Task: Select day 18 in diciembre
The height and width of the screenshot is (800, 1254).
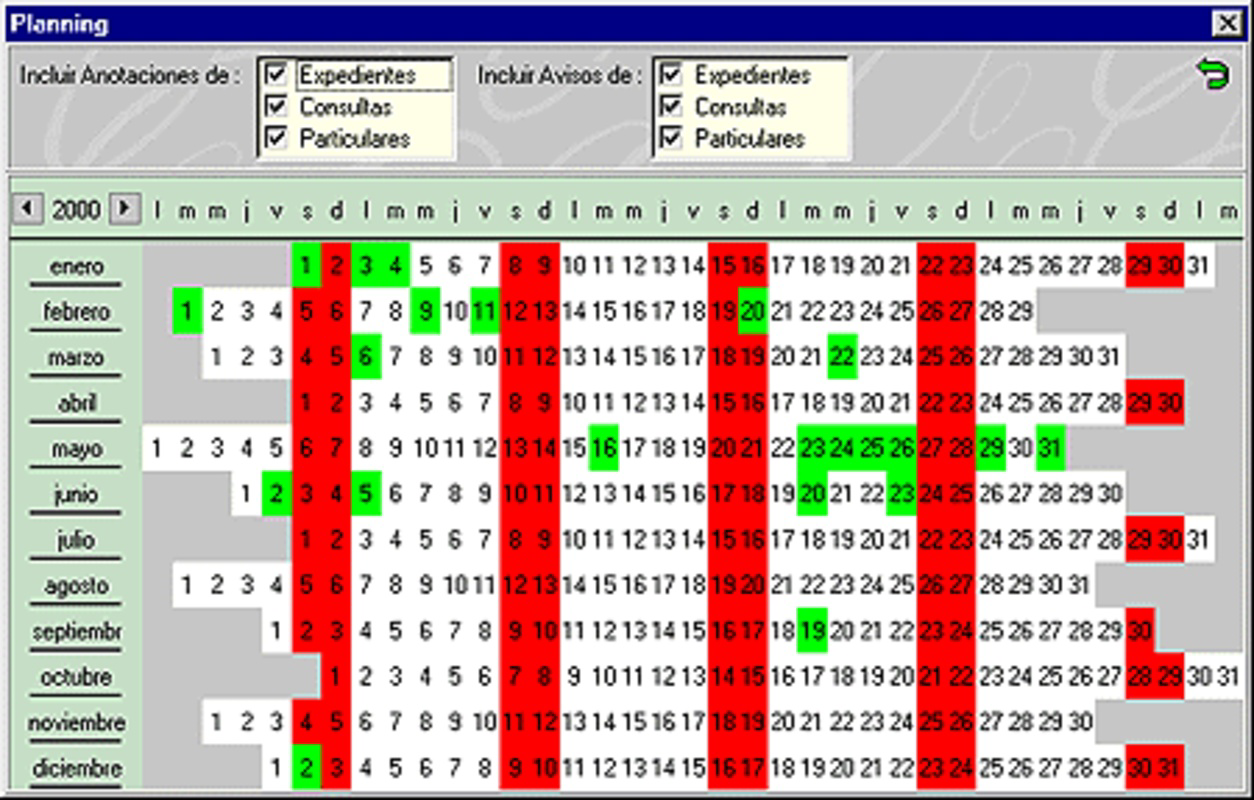Action: pos(783,768)
